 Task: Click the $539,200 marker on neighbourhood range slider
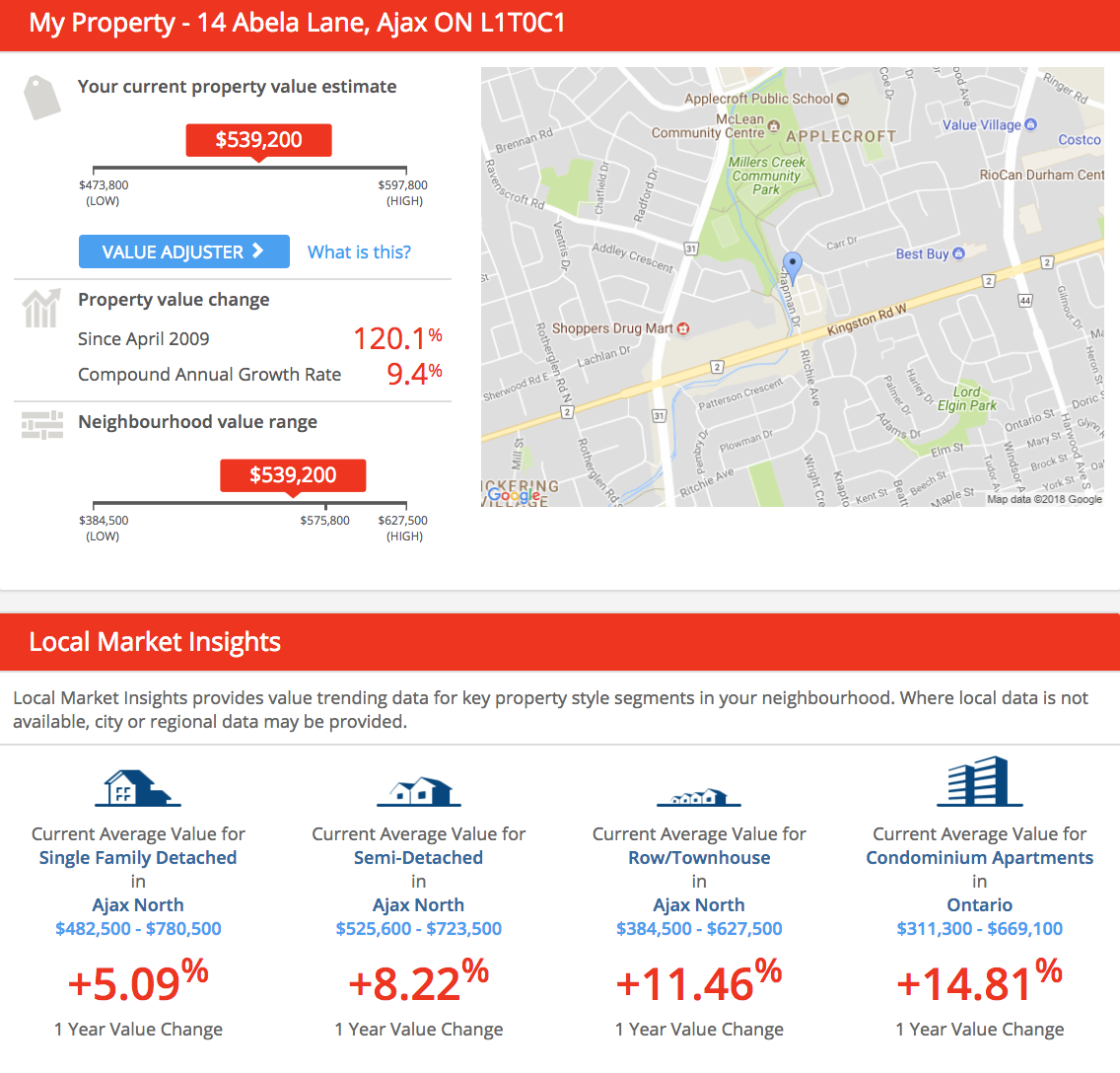point(293,475)
